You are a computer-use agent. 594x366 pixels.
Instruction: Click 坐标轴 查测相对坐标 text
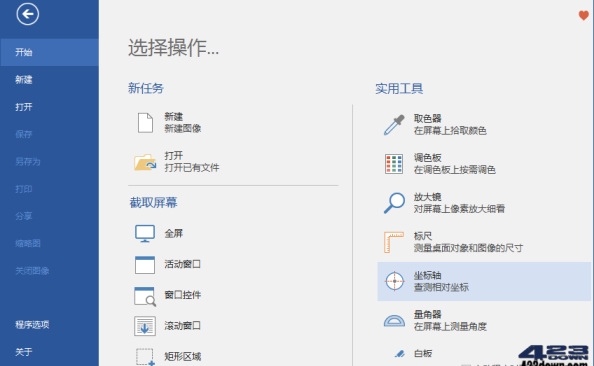tap(441, 281)
